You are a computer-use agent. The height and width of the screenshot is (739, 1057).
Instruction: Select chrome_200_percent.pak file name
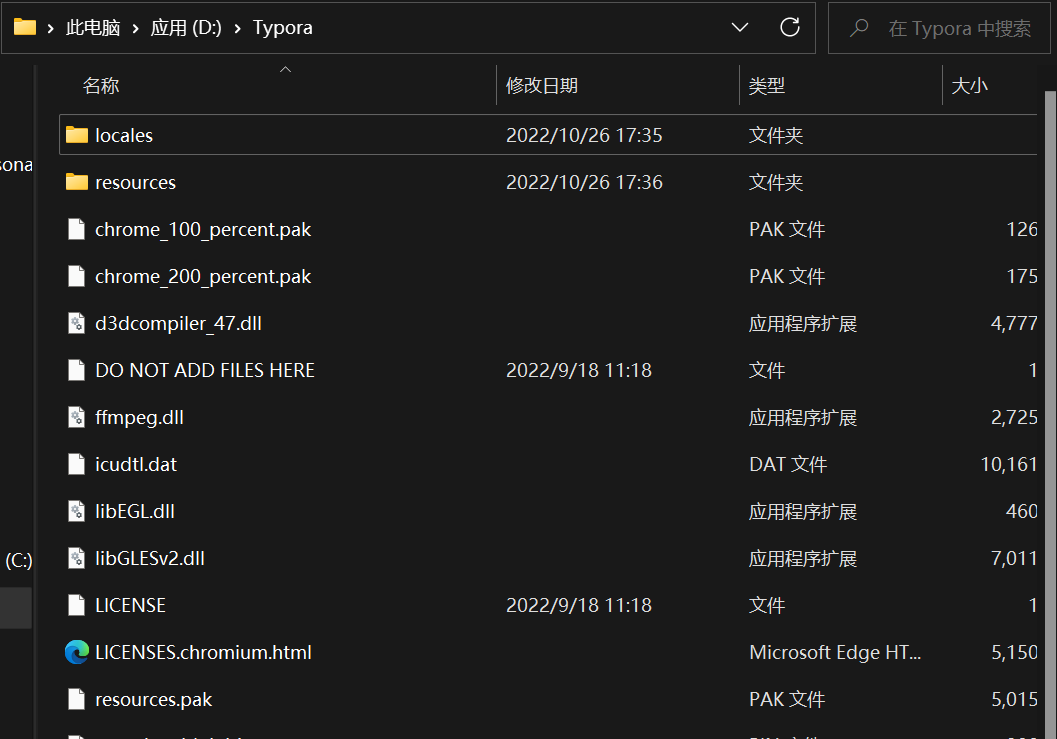click(x=203, y=277)
